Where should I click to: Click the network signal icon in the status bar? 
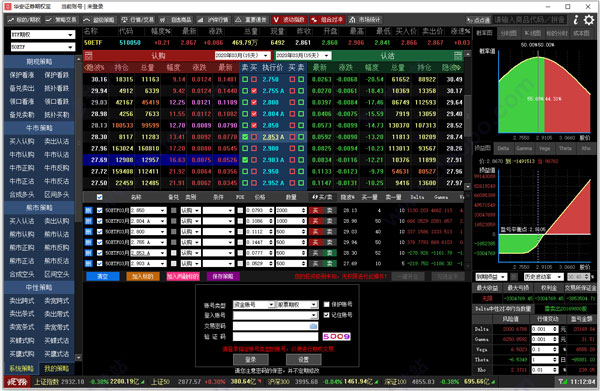(562, 381)
